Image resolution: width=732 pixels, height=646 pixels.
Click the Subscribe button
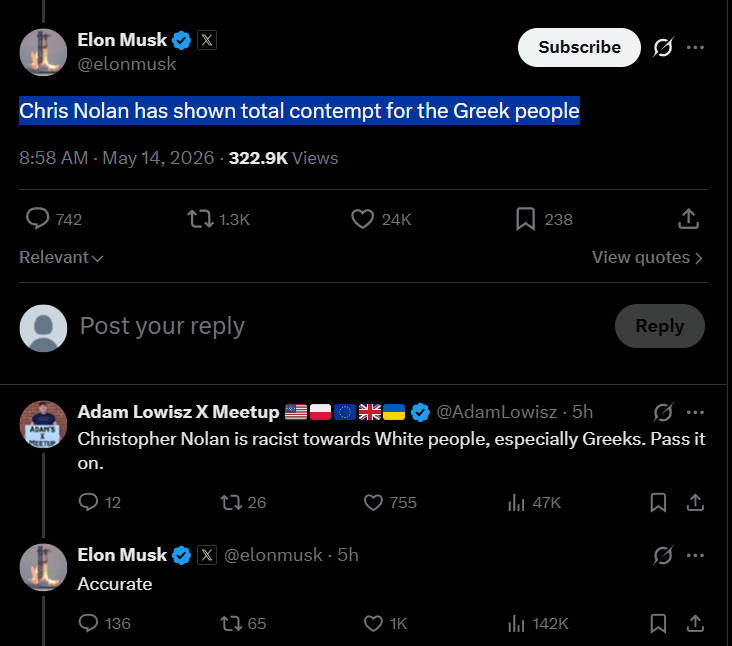tap(579, 47)
